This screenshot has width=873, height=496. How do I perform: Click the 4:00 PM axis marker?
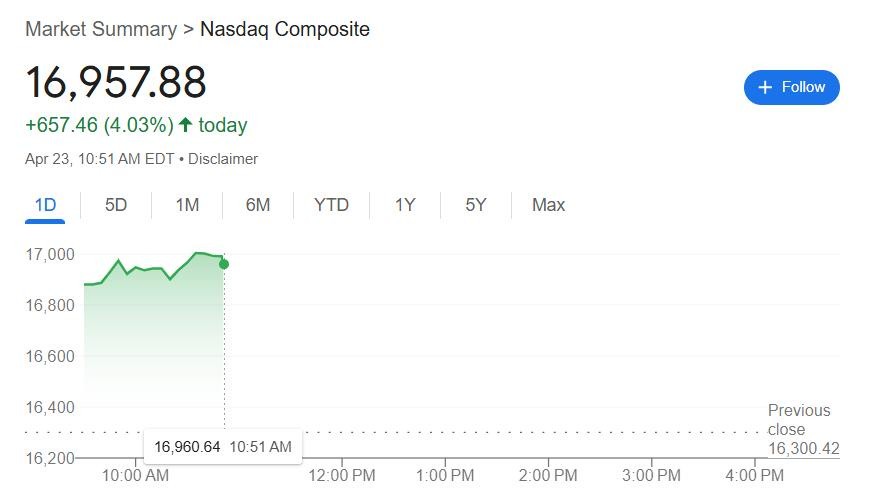click(x=754, y=475)
